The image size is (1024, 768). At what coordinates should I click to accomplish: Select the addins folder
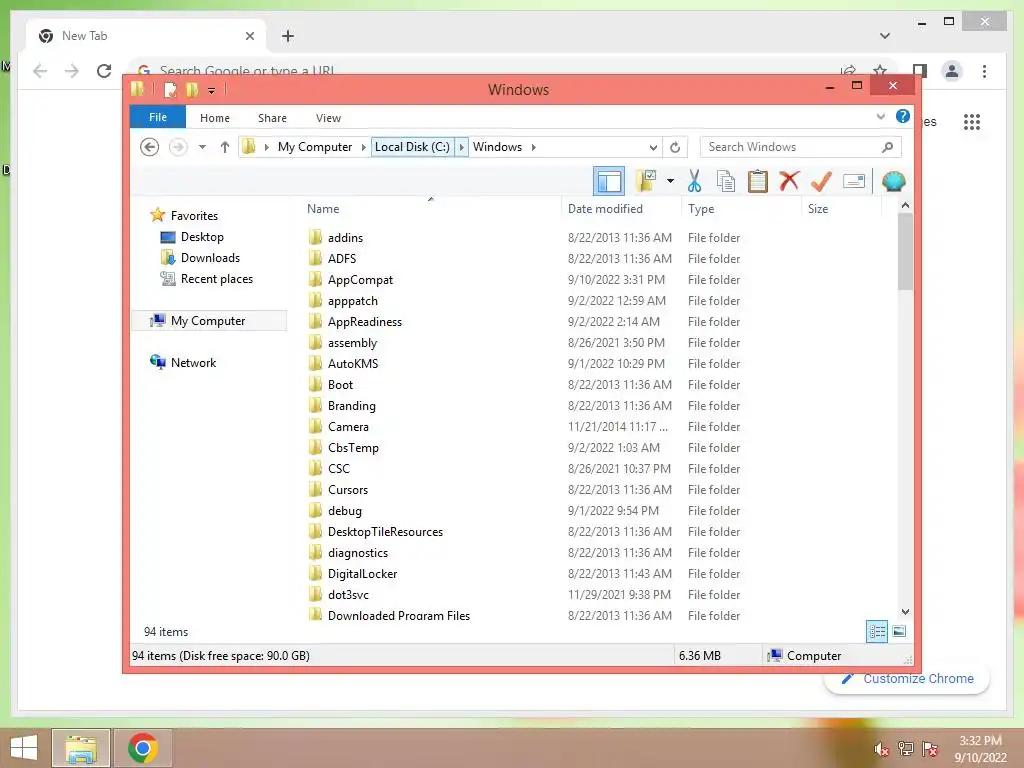coord(345,238)
